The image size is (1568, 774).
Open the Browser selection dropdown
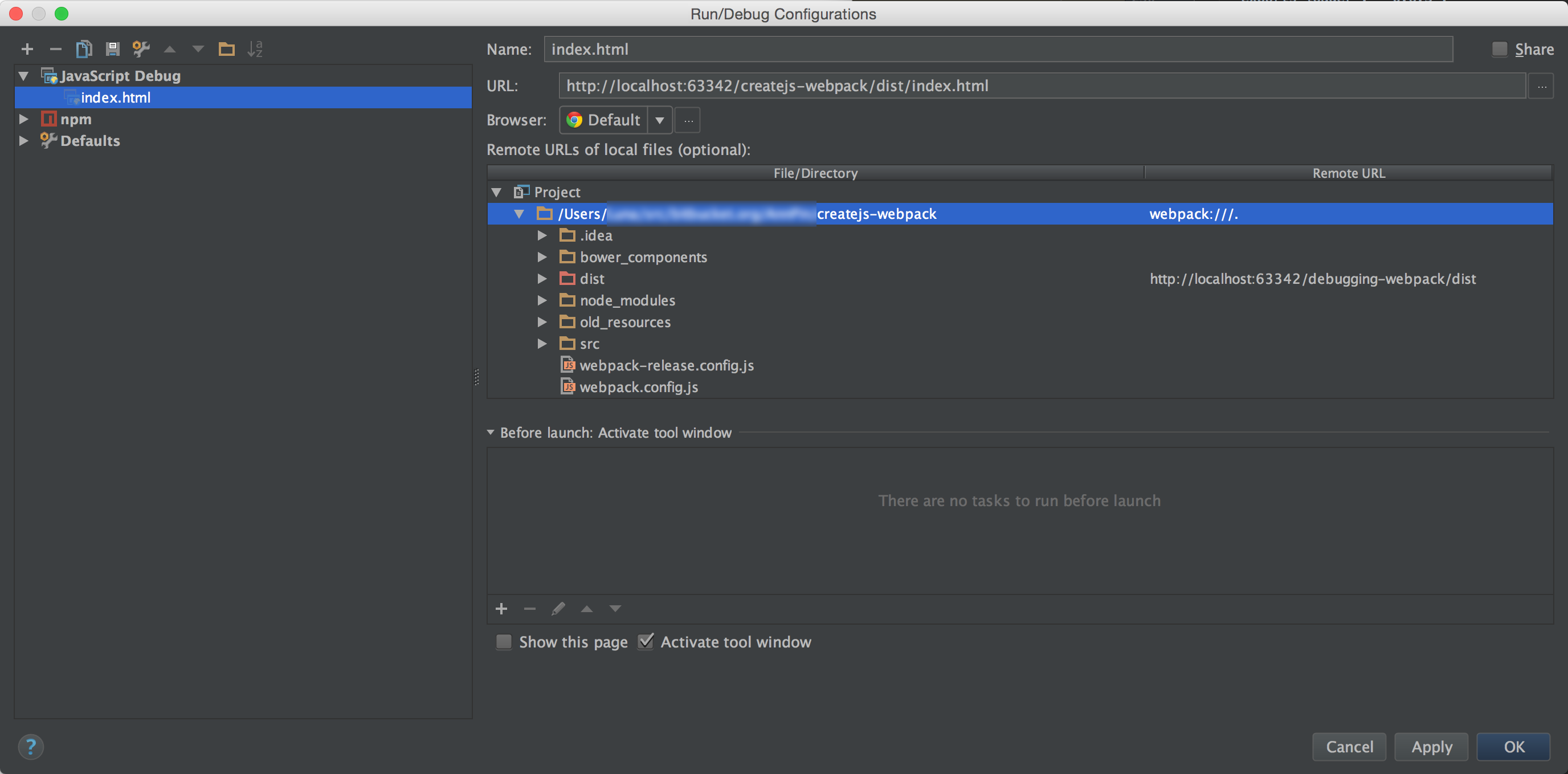[660, 120]
